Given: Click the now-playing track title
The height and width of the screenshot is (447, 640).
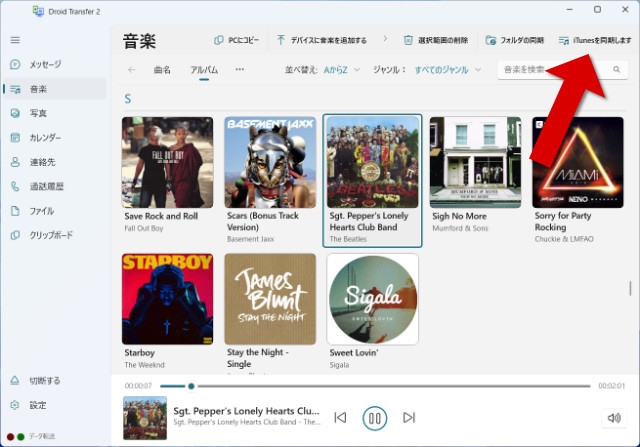Looking at the screenshot, I should 246,411.
